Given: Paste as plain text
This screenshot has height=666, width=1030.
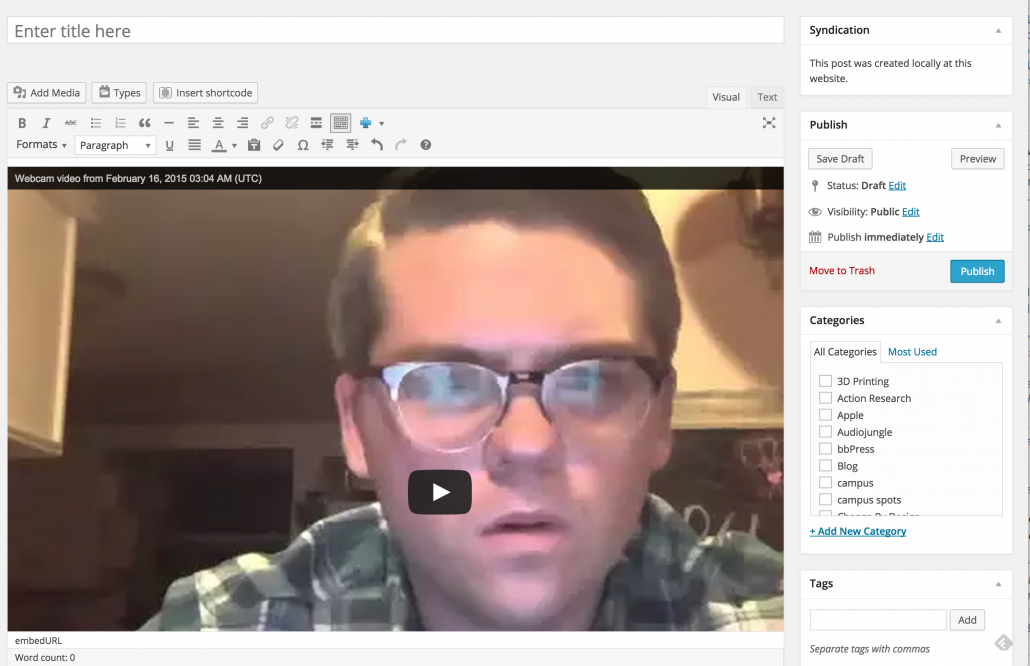Looking at the screenshot, I should point(254,145).
